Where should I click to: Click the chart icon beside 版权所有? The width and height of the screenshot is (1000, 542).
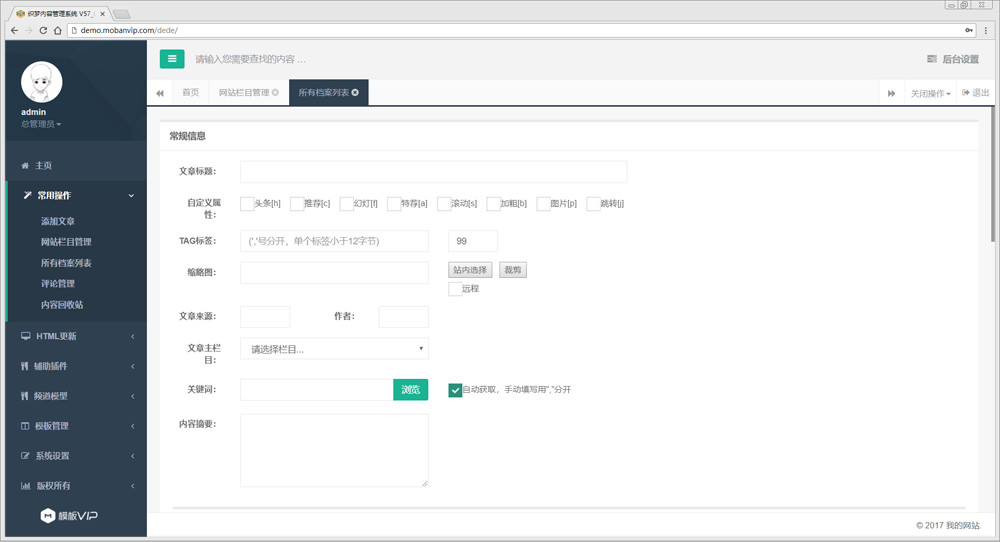(x=26, y=486)
